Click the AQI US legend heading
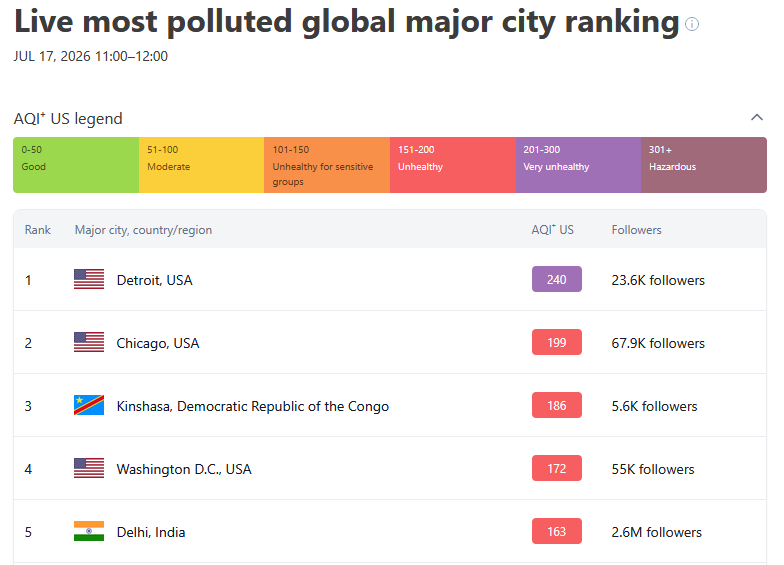The width and height of the screenshot is (784, 565). tap(68, 118)
